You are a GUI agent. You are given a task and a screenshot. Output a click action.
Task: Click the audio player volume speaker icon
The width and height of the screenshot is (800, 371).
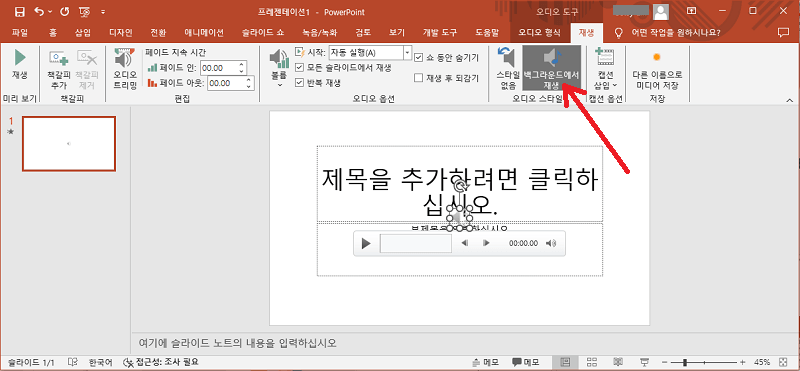551,243
